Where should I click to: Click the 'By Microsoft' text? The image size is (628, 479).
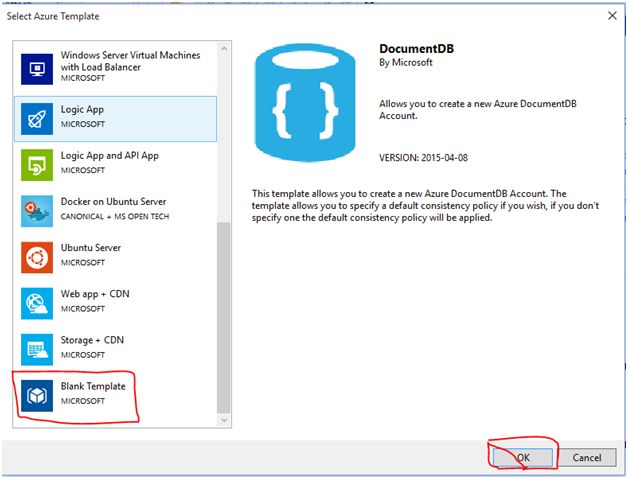coord(406,62)
